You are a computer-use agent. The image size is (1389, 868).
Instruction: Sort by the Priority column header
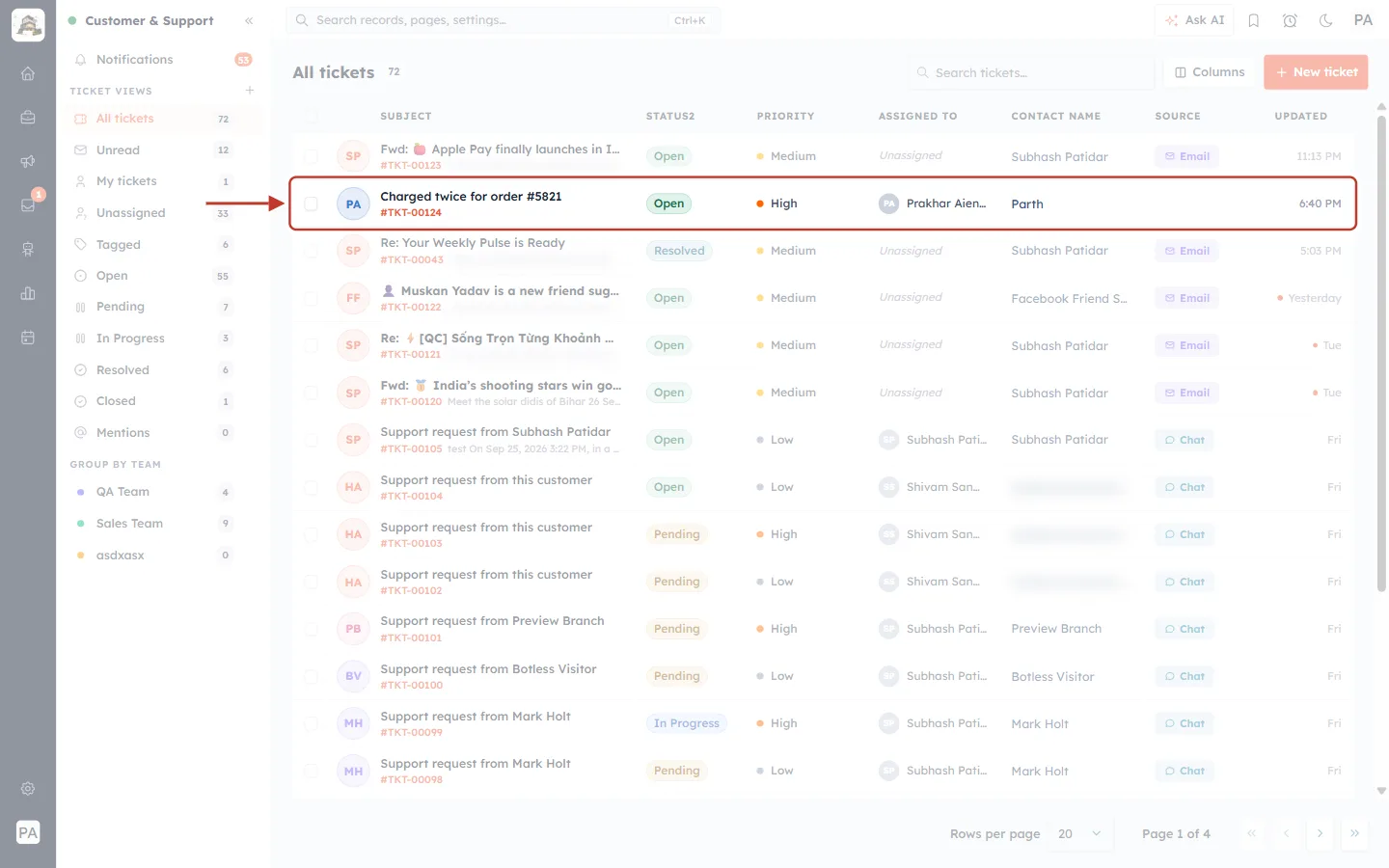(x=785, y=116)
